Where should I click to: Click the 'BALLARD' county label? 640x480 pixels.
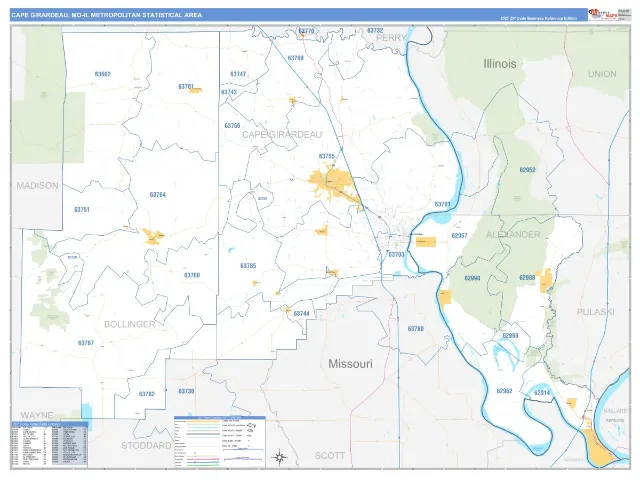[x=615, y=411]
